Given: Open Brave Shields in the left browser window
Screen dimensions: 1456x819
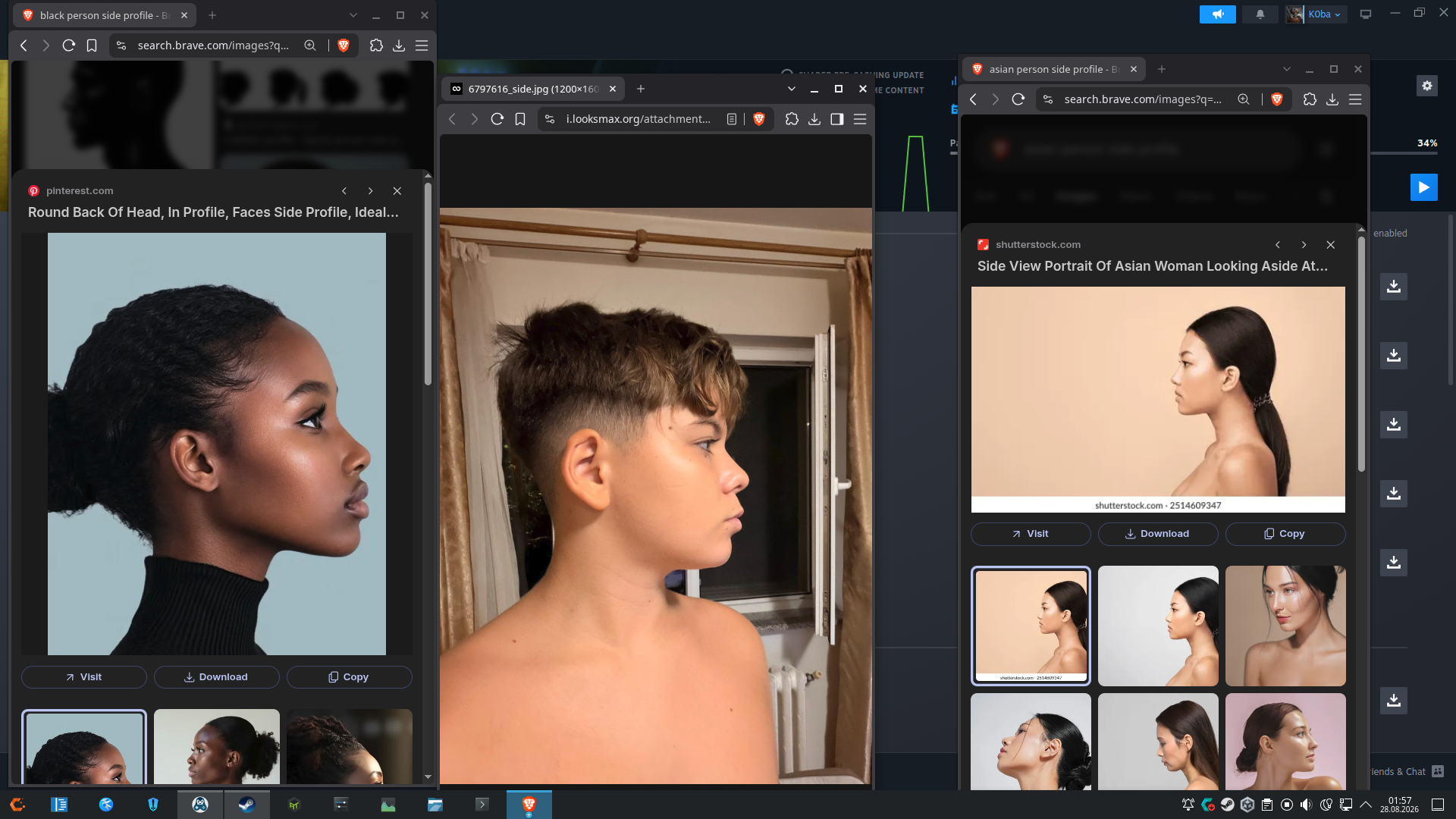Looking at the screenshot, I should tap(344, 45).
